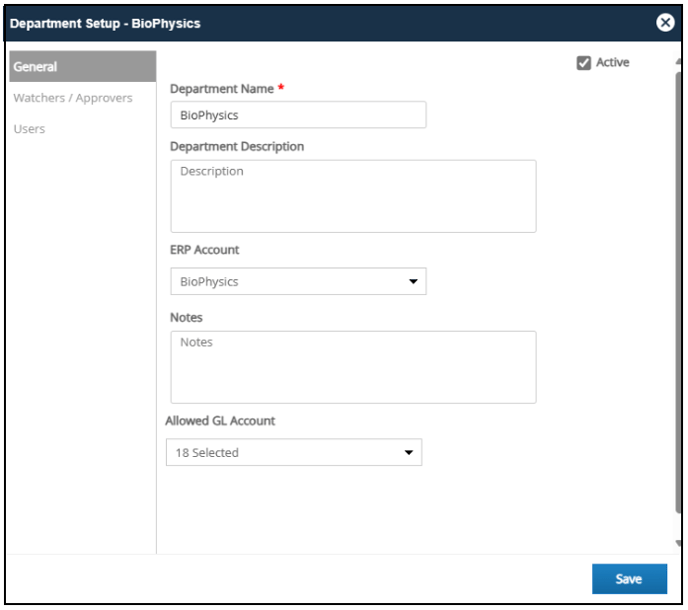
Task: Open the Allowed GL Account 18 Selected dropdown
Action: 294,452
